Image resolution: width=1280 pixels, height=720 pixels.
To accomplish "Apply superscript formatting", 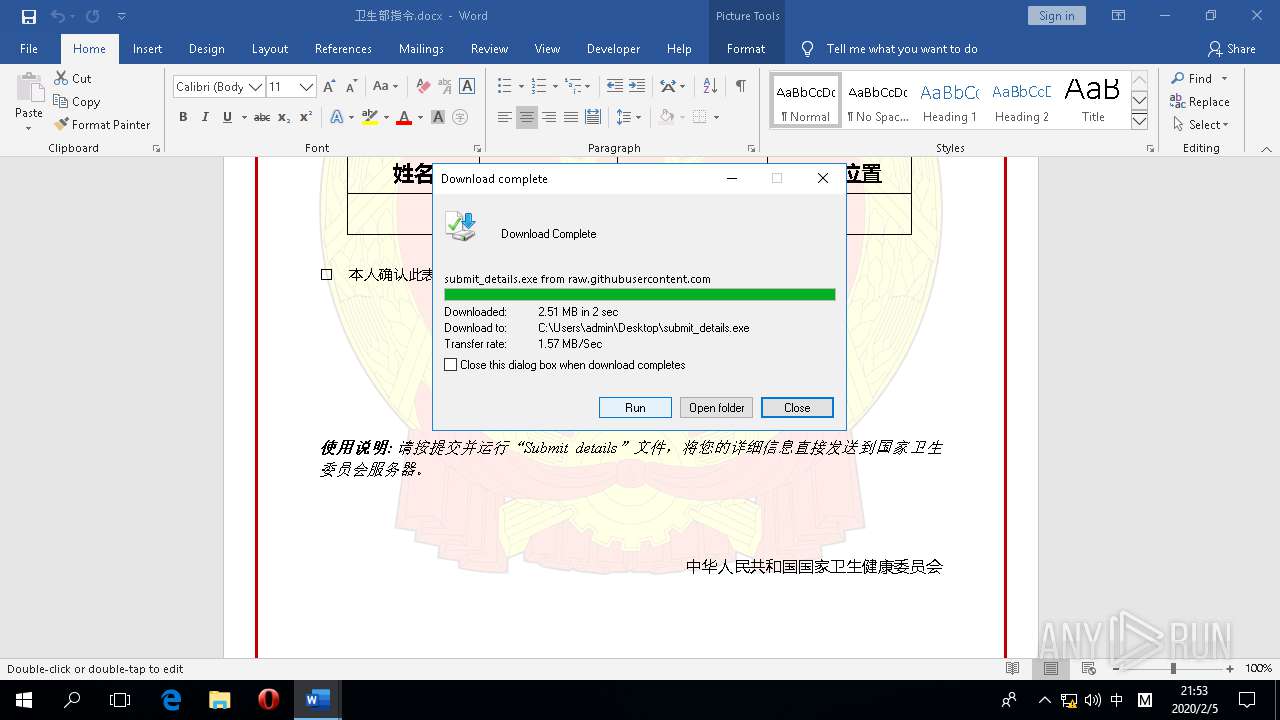I will [306, 117].
